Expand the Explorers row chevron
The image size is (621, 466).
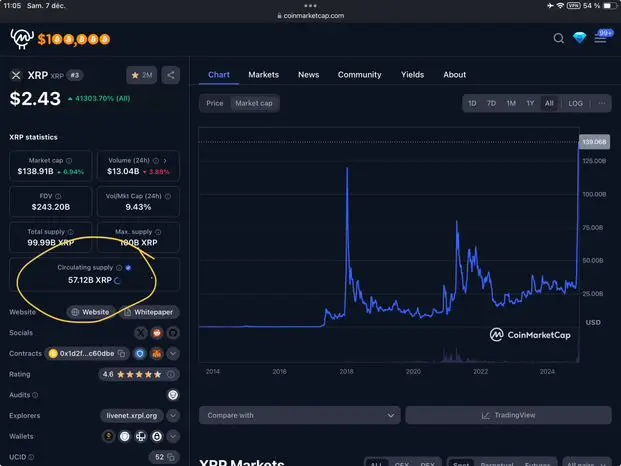(x=173, y=416)
